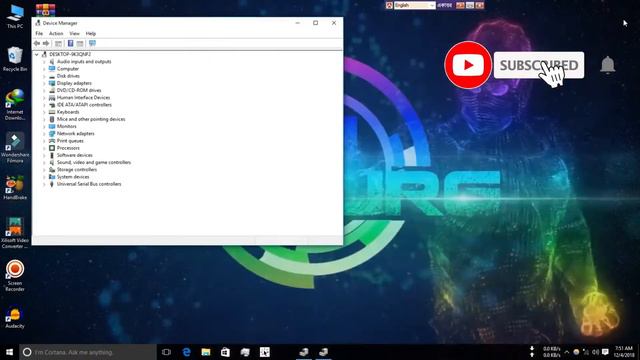The width and height of the screenshot is (640, 360).
Task: Select Universal Serial Bus controllers item
Action: (x=89, y=184)
